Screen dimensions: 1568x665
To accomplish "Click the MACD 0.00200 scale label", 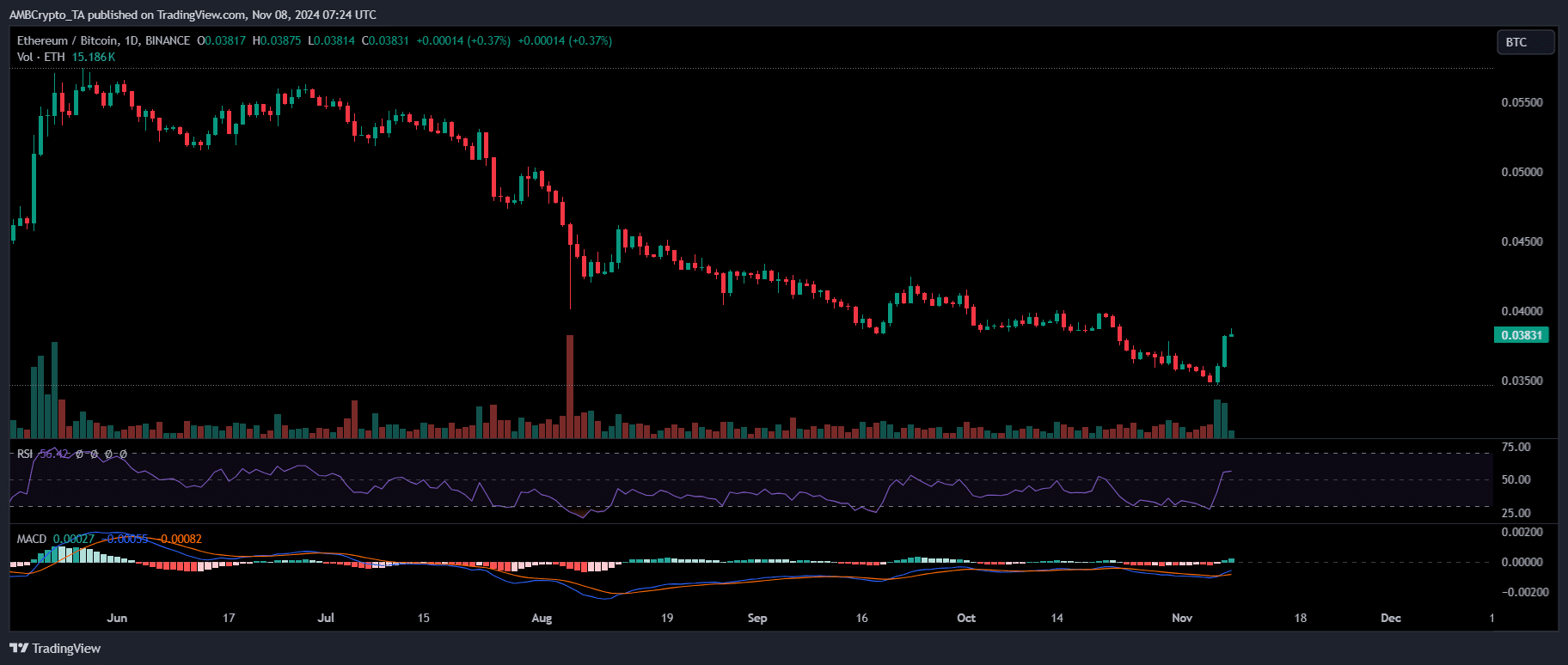I will click(1522, 532).
